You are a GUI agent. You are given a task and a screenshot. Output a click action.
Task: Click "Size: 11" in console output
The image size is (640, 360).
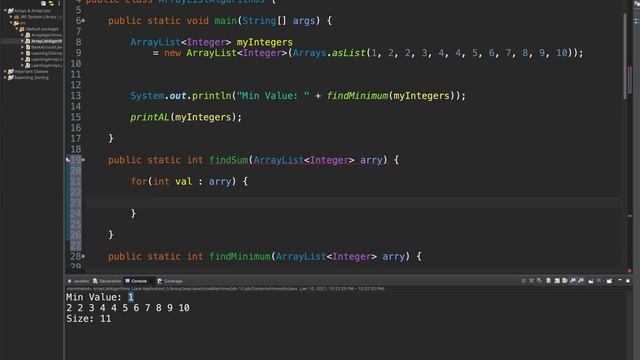point(89,319)
